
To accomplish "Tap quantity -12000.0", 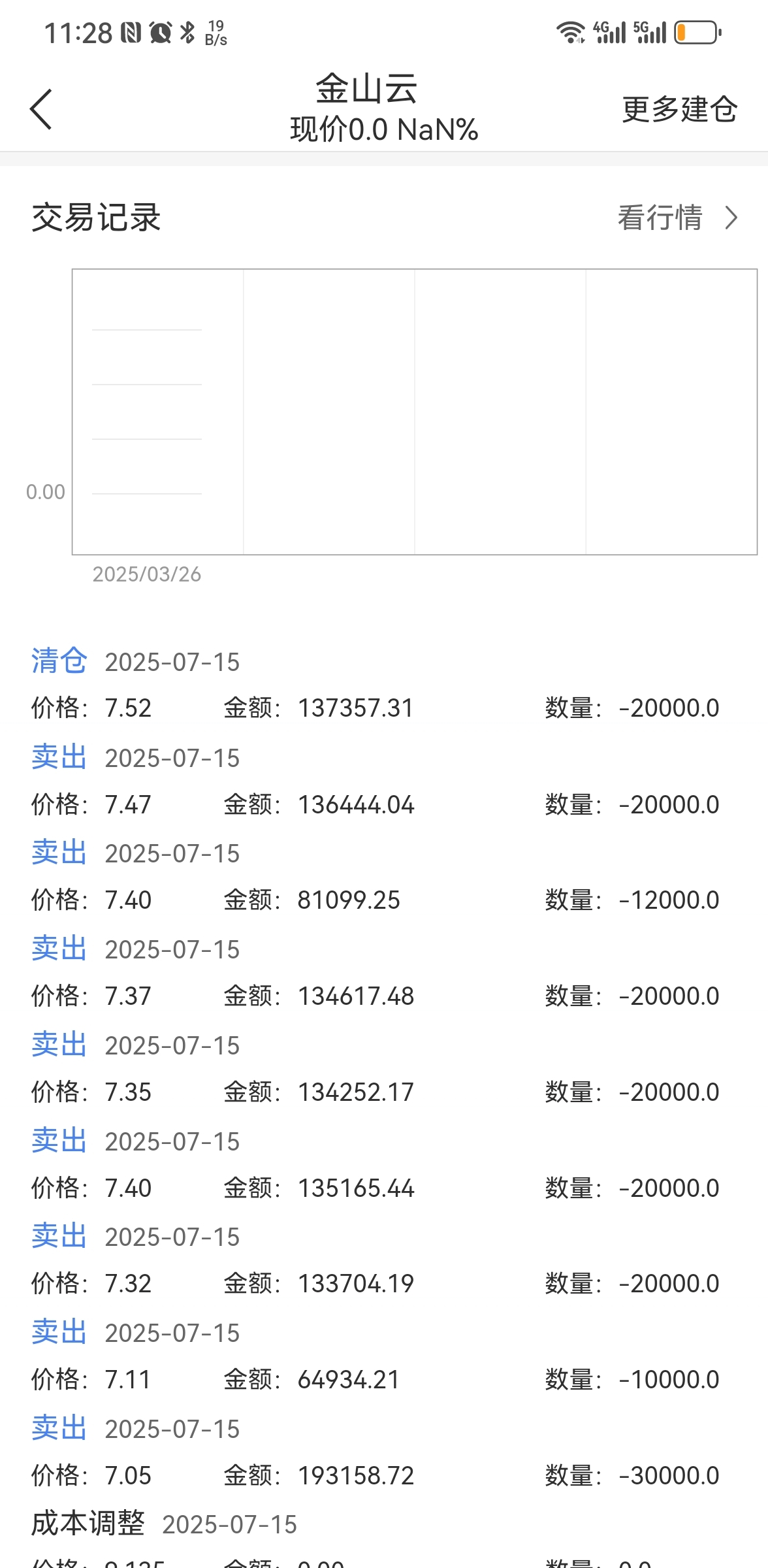I will click(669, 900).
